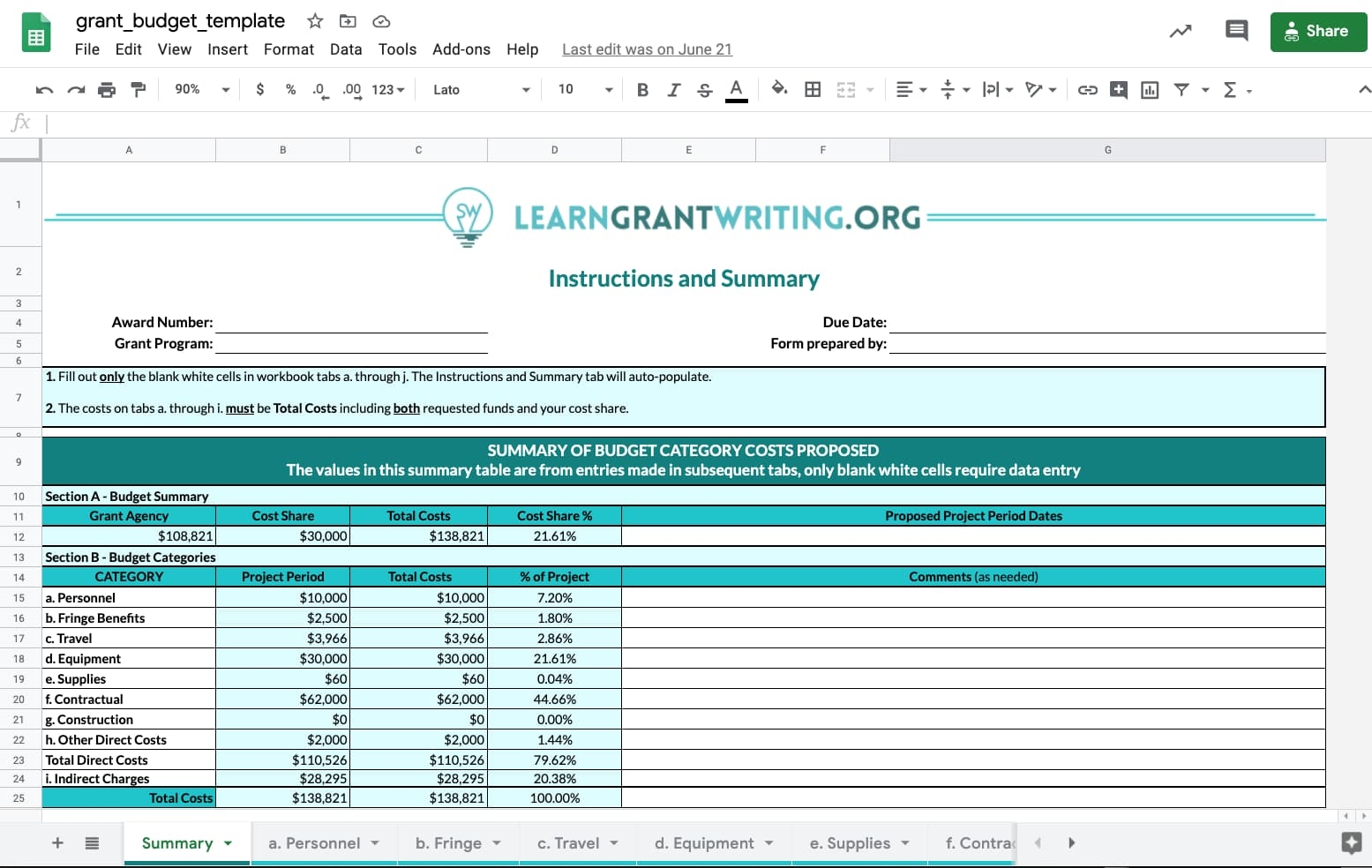
Task: Switch to the d. Equipment tab
Action: pos(704,842)
